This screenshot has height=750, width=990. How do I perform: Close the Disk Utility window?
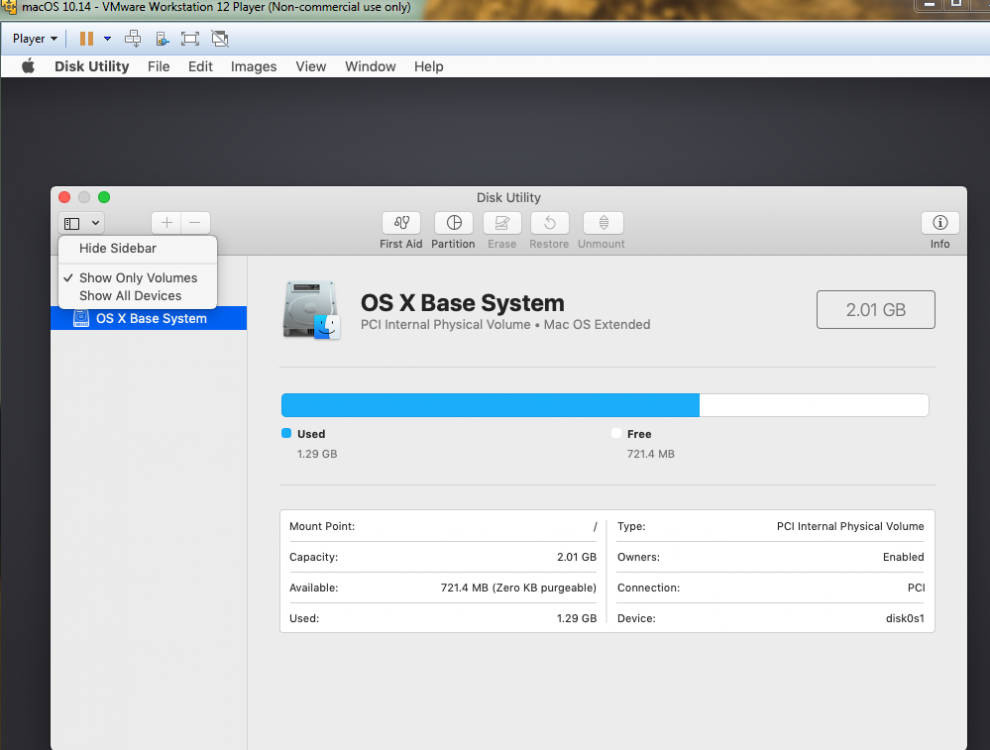(64, 197)
